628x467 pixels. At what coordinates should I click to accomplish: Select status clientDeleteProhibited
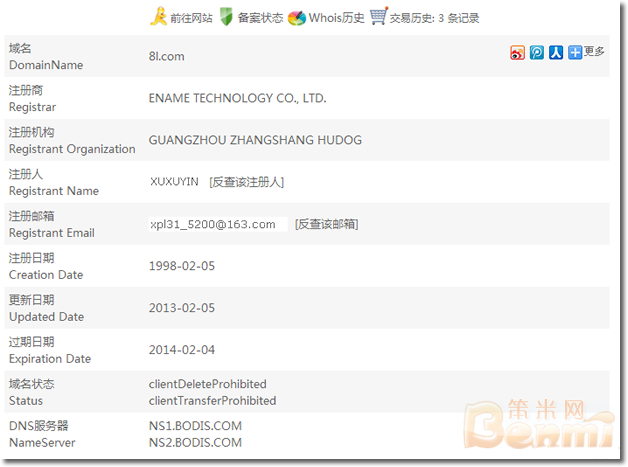(207, 384)
